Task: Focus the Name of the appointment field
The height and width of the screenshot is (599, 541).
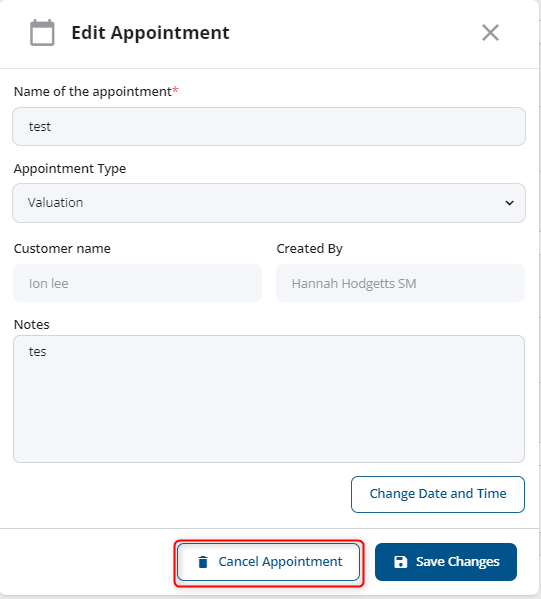Action: (x=269, y=126)
